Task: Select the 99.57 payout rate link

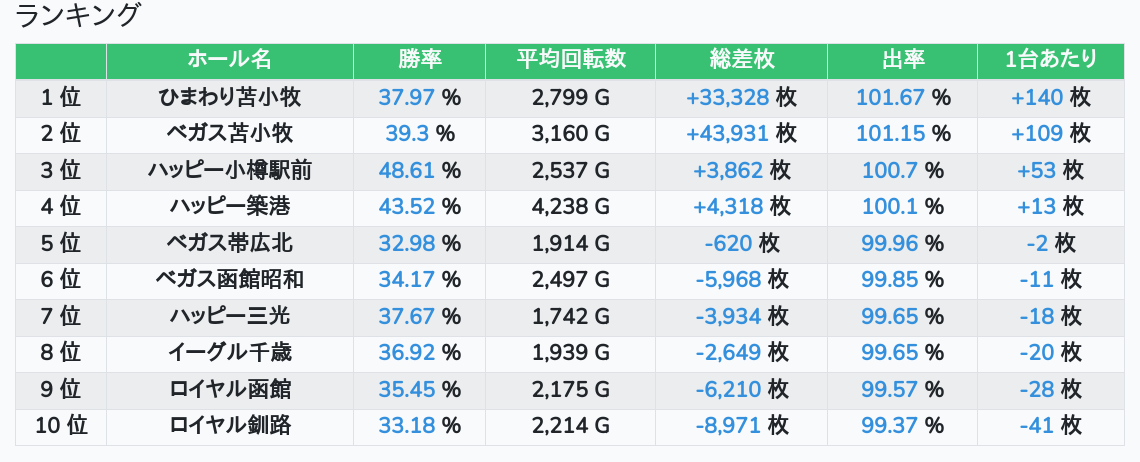Action: click(x=889, y=389)
